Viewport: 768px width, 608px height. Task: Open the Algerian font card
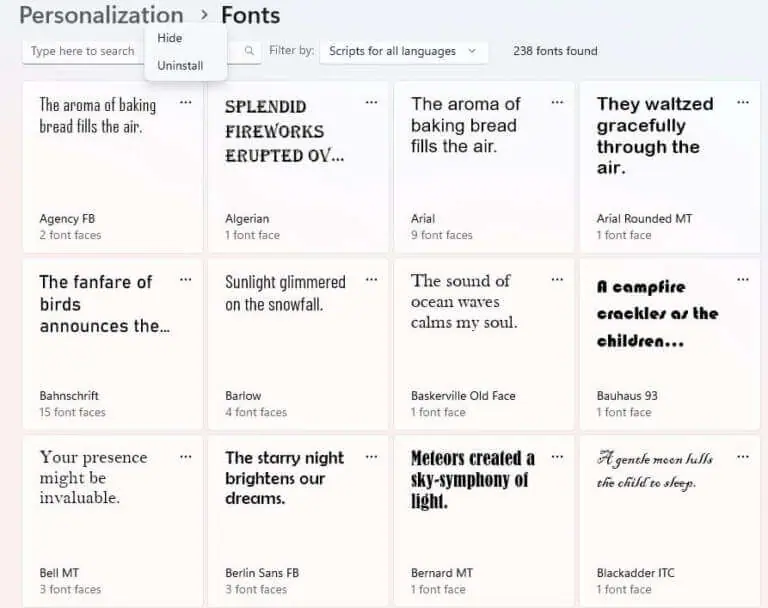click(x=298, y=167)
